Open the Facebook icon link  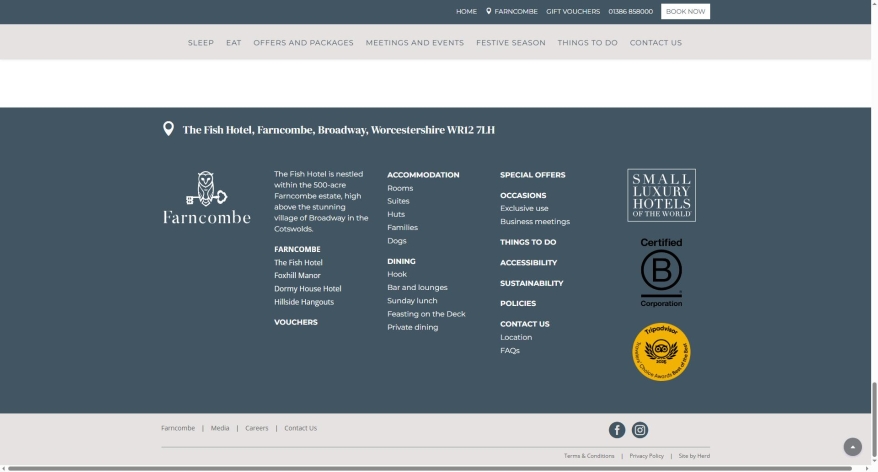[x=617, y=430]
